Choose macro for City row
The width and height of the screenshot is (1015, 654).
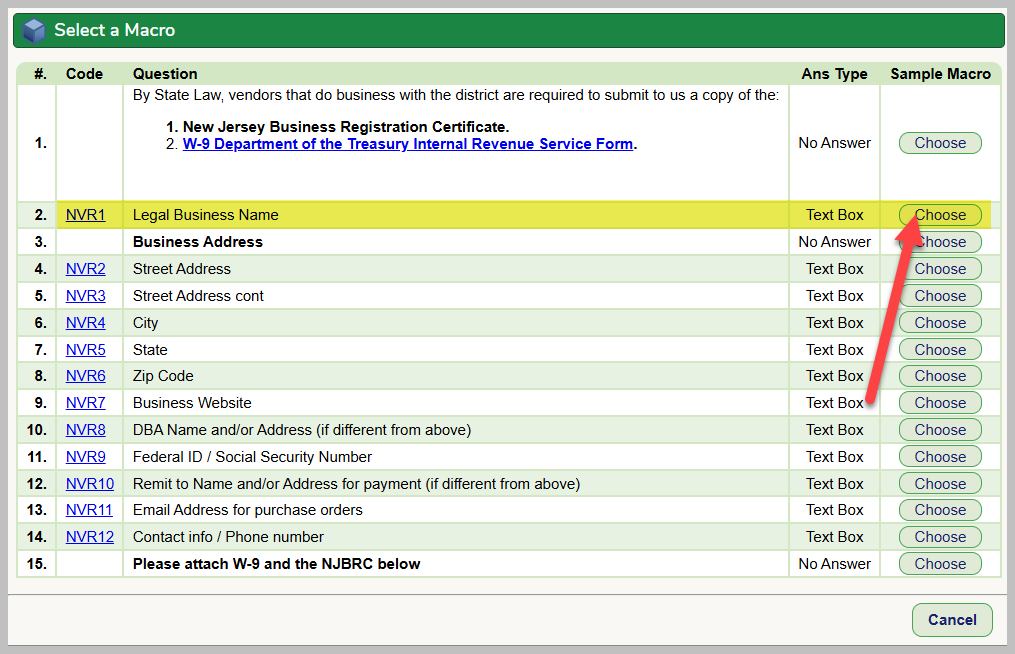(940, 322)
